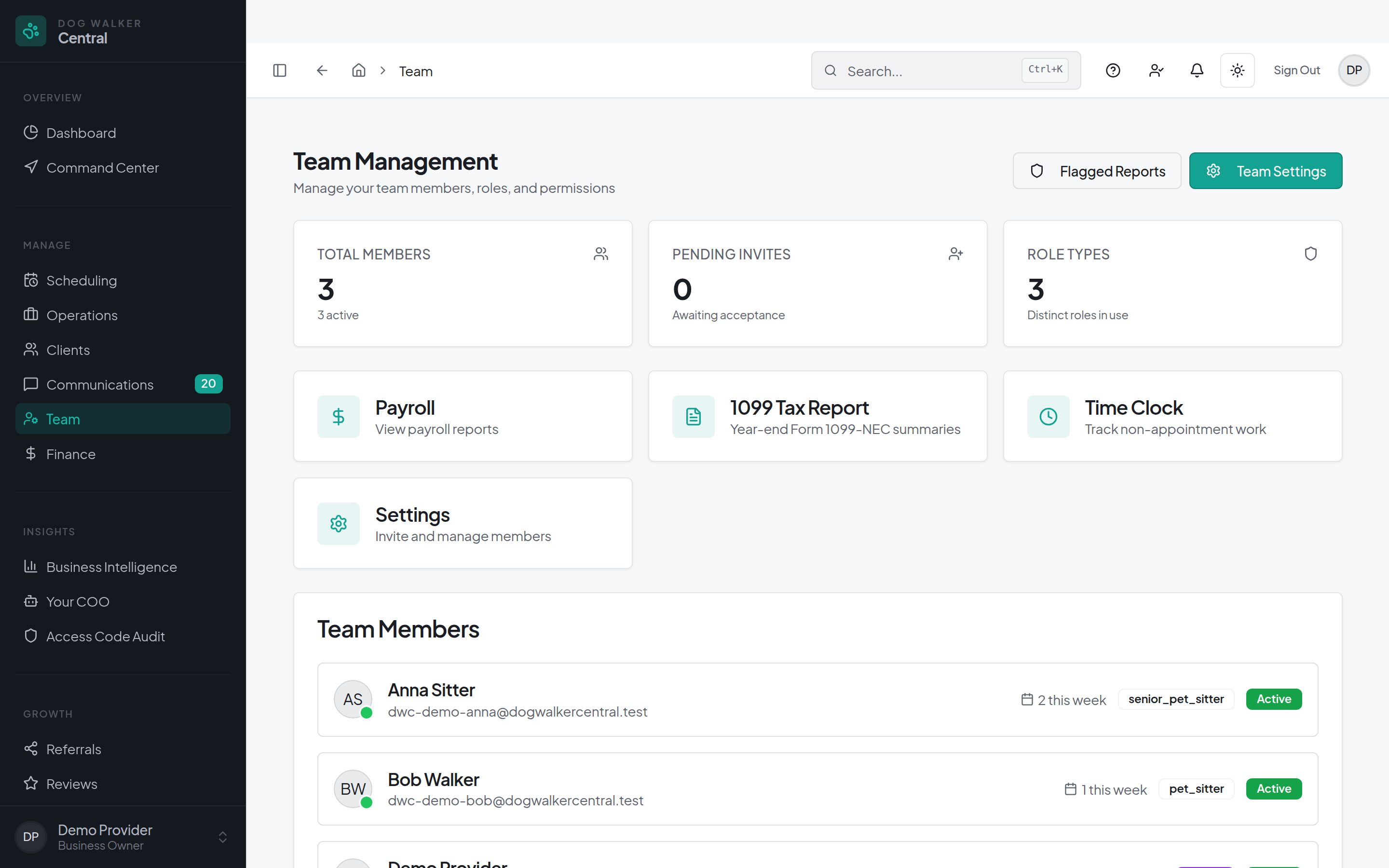Click the Role Types shield icon
1389x868 pixels.
tap(1310, 254)
